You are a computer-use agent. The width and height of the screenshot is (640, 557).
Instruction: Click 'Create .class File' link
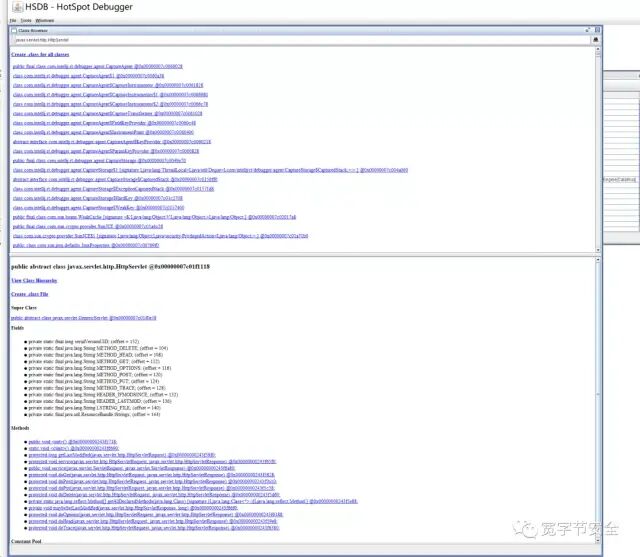[x=30, y=294]
